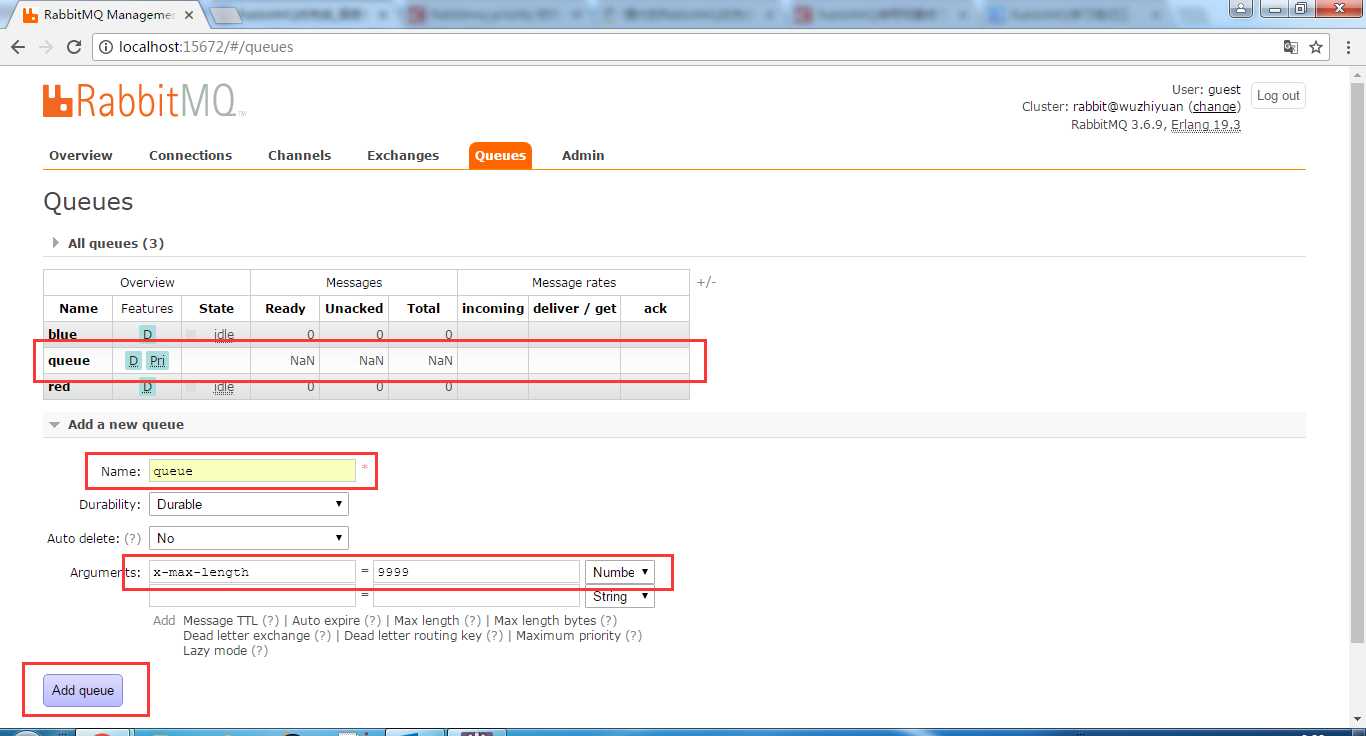Open the Auto delete dropdown
This screenshot has height=736, width=1366.
[x=249, y=538]
